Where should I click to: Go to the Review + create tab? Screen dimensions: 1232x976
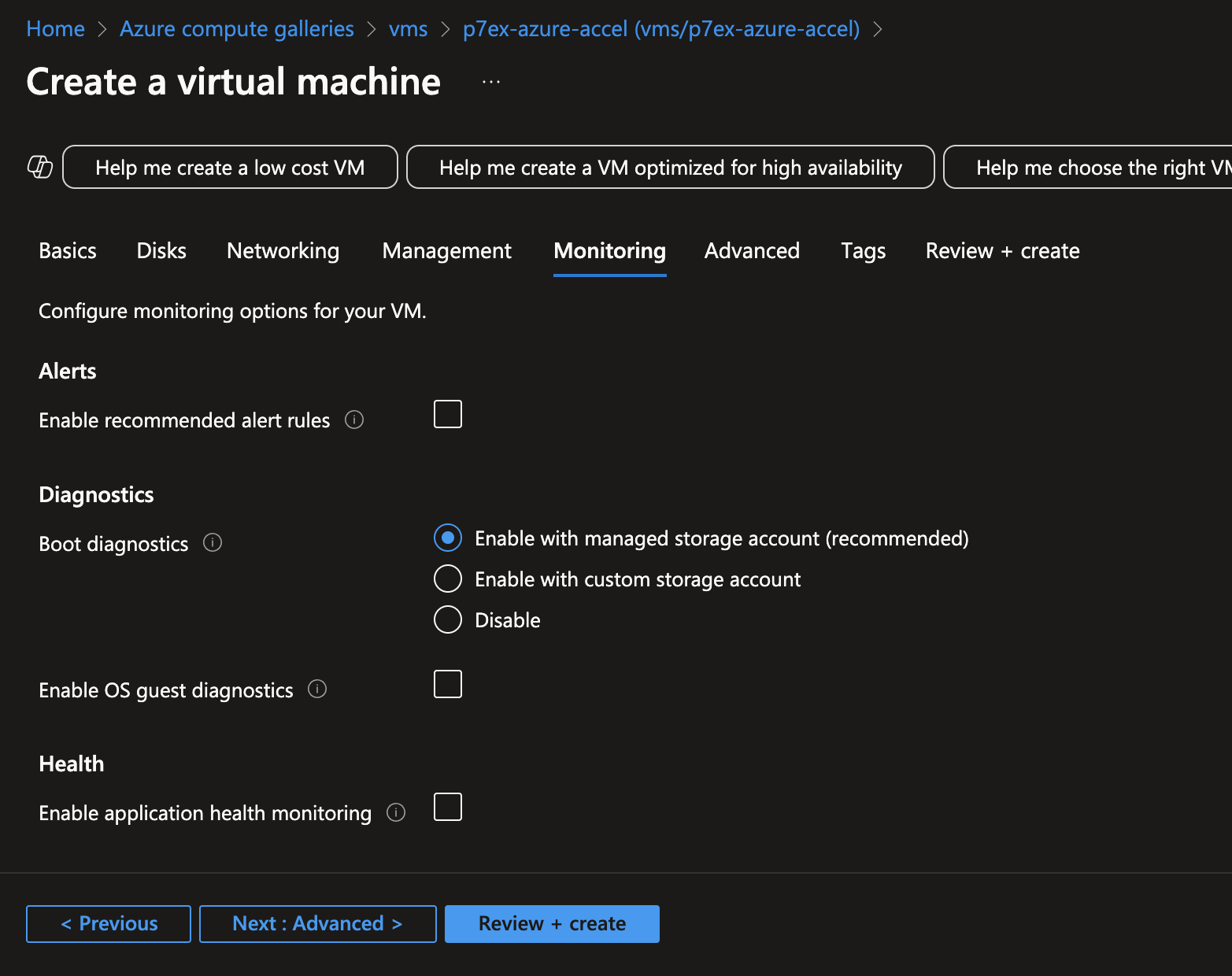coord(1002,251)
